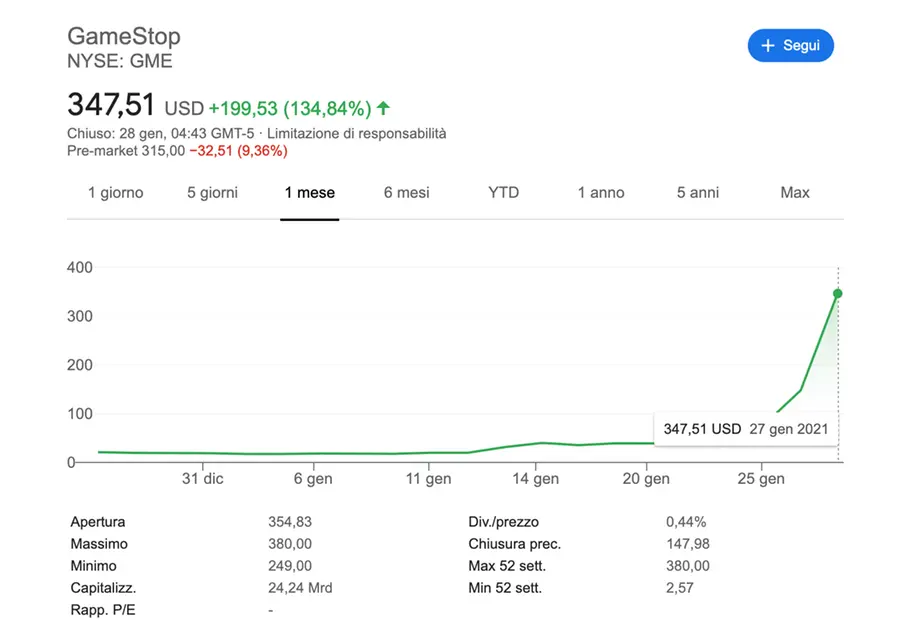
Task: Select the 1 anno tab
Action: pyautogui.click(x=600, y=192)
